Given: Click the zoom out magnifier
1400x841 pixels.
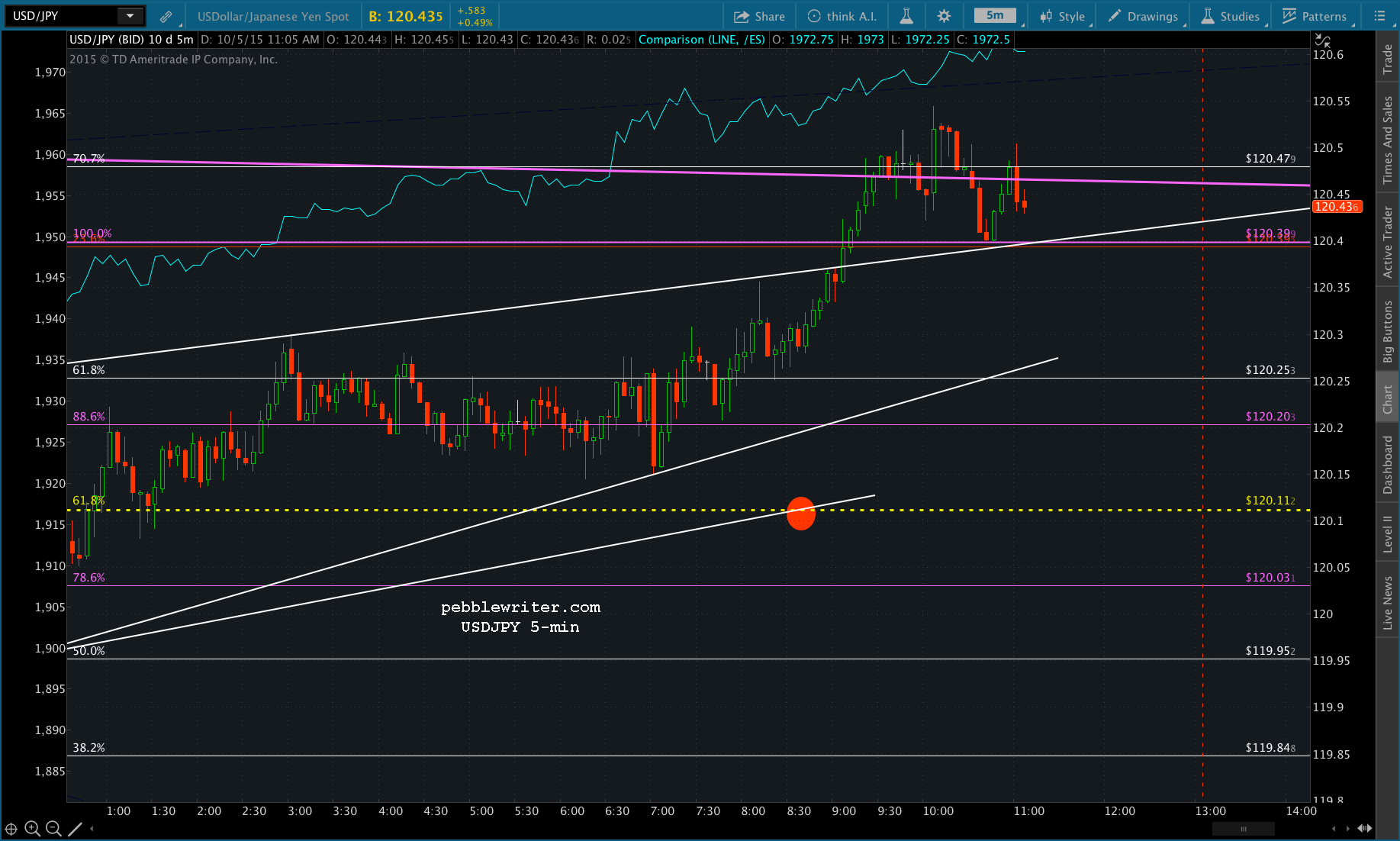Looking at the screenshot, I should tap(53, 828).
